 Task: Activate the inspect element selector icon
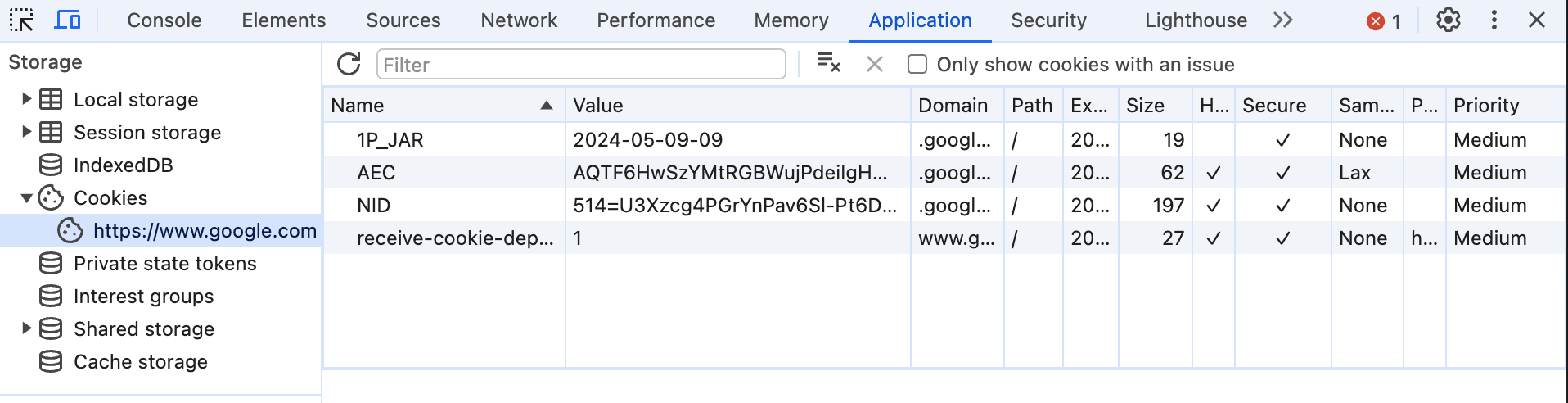click(x=21, y=20)
